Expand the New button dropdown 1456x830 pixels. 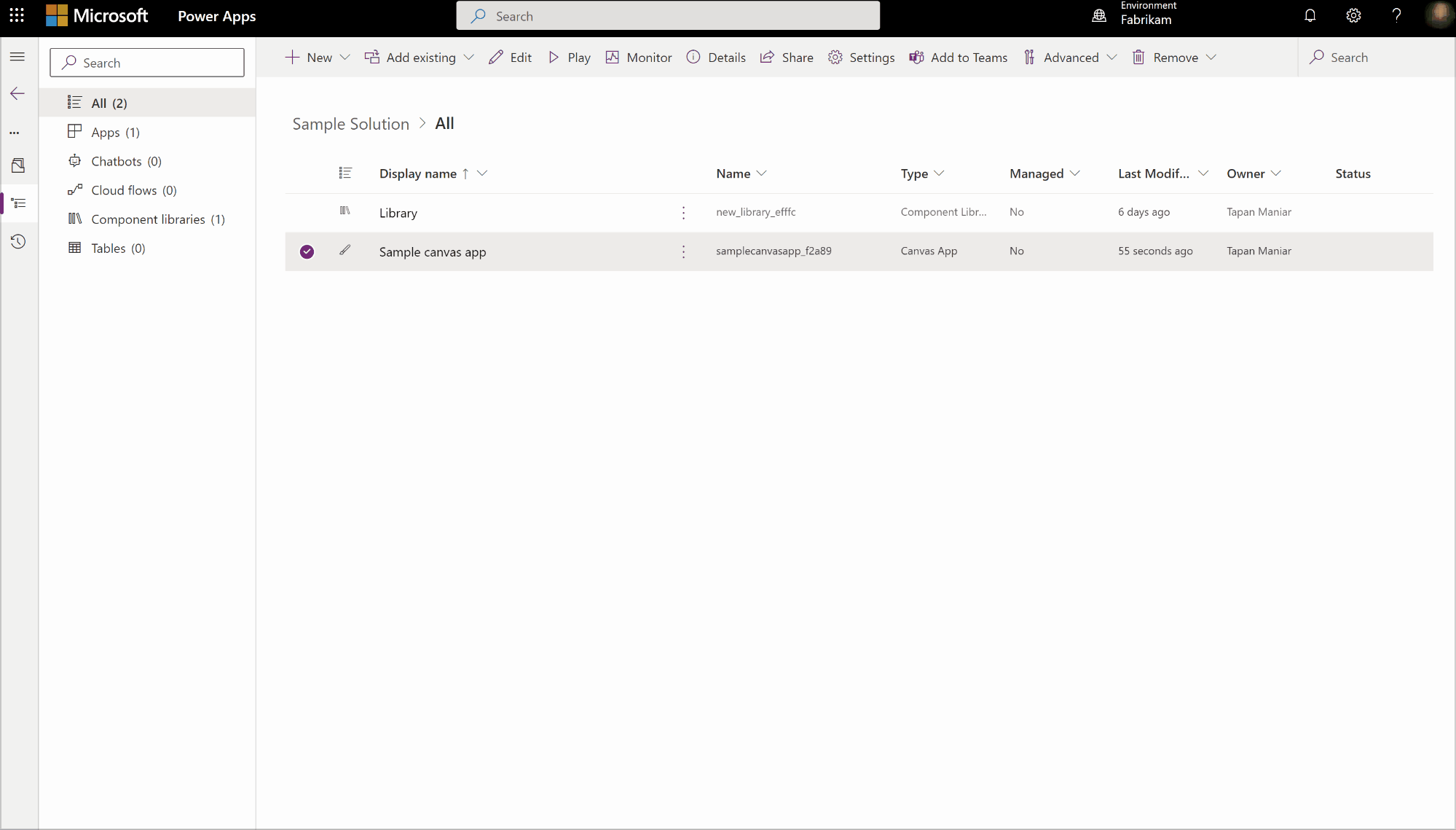point(345,57)
